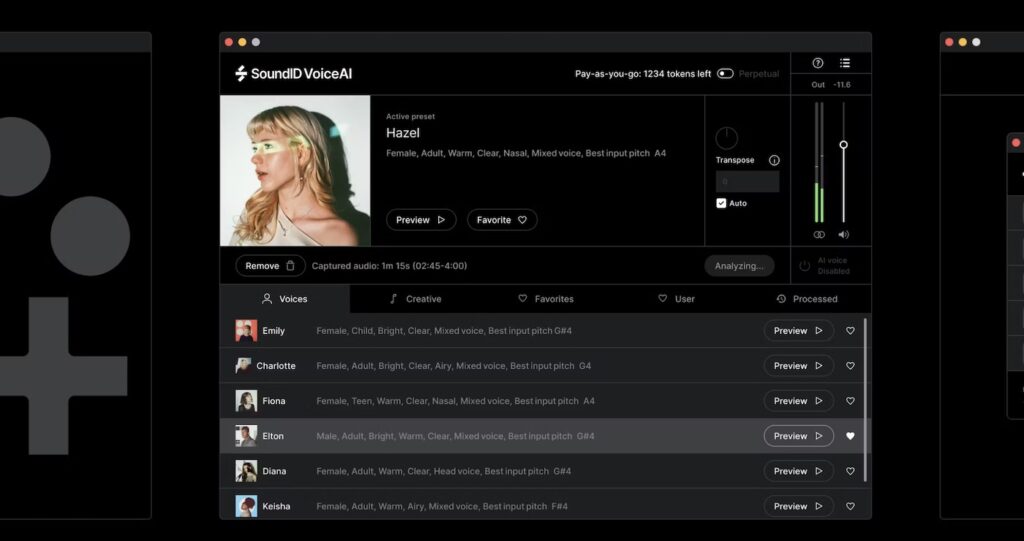Screen dimensions: 1024x541
Task: Click the stereo link icon below meters
Action: pyautogui.click(x=819, y=235)
